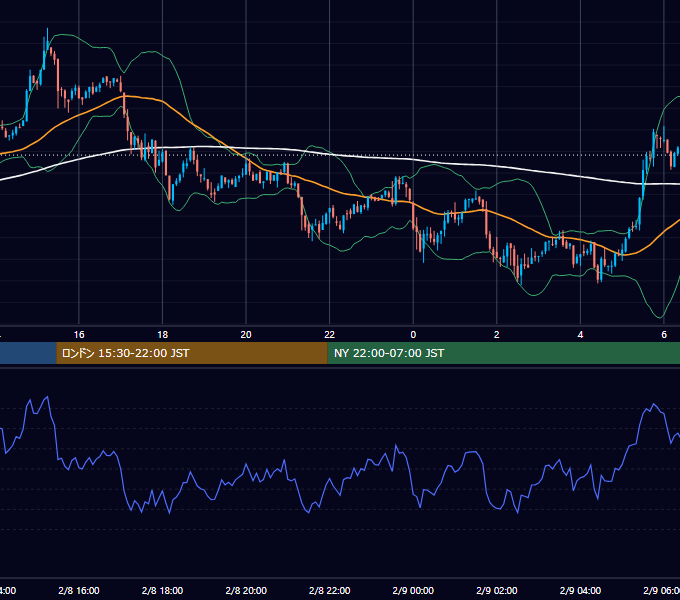Click the ロンドン 15:30-22:00 JST session bar
This screenshot has height=600, width=680.
click(192, 353)
